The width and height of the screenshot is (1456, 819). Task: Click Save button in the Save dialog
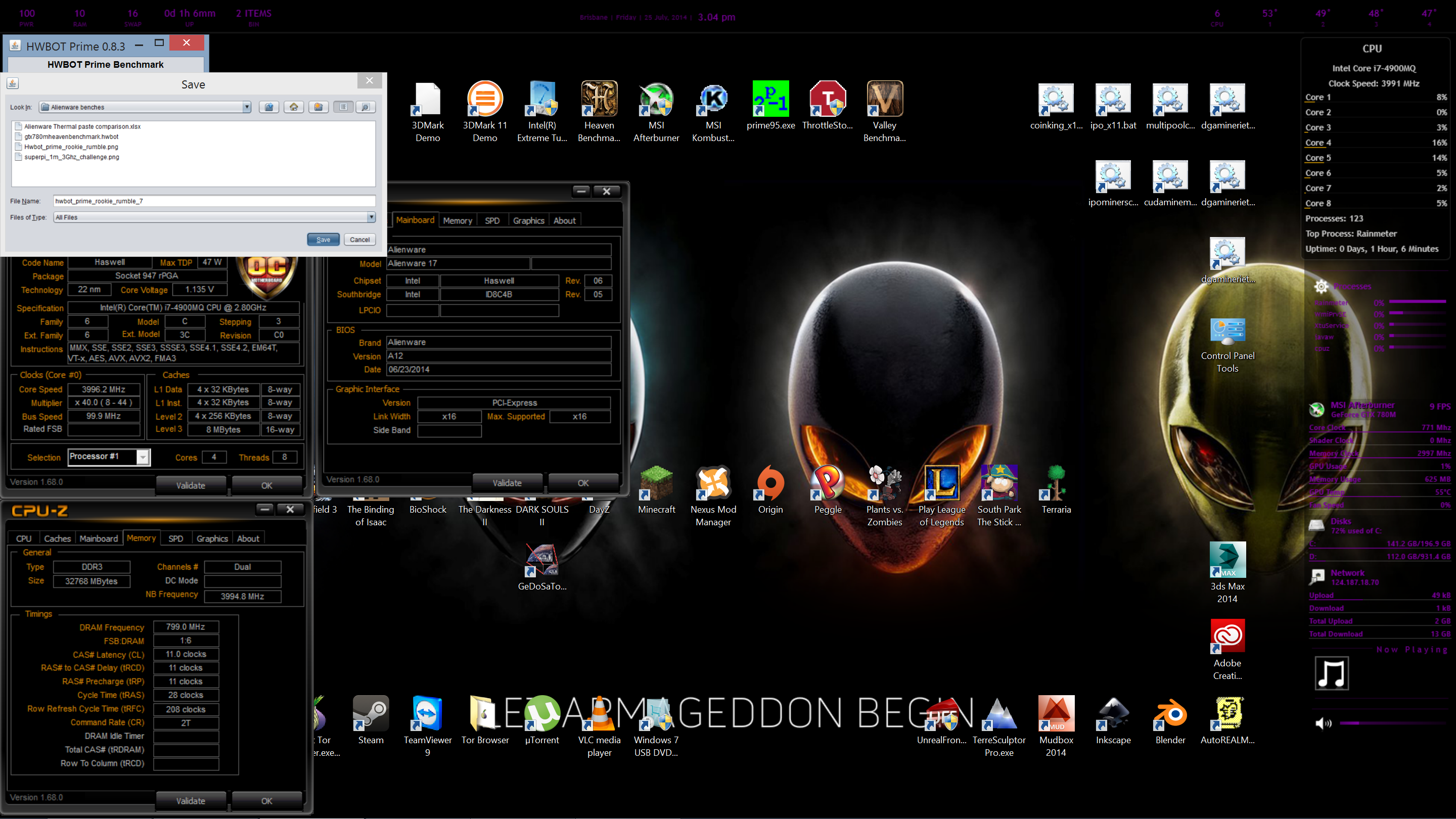click(x=324, y=240)
